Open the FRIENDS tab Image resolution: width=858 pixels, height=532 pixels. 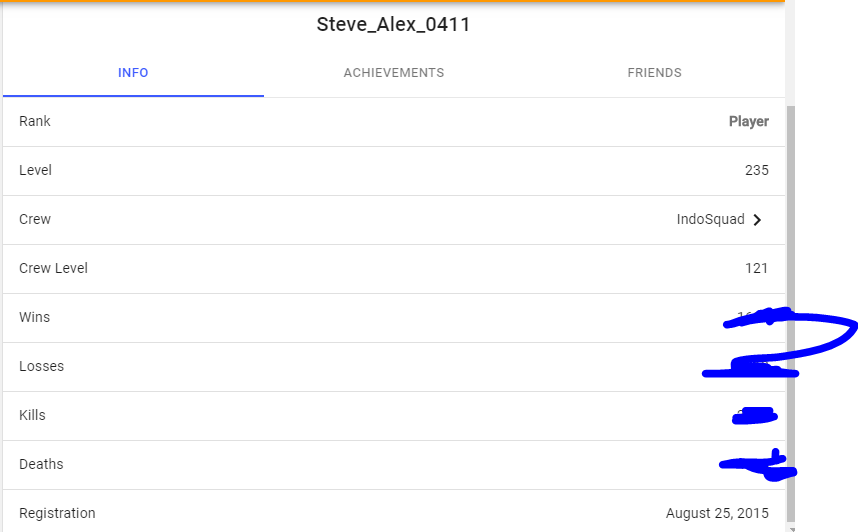pos(654,73)
